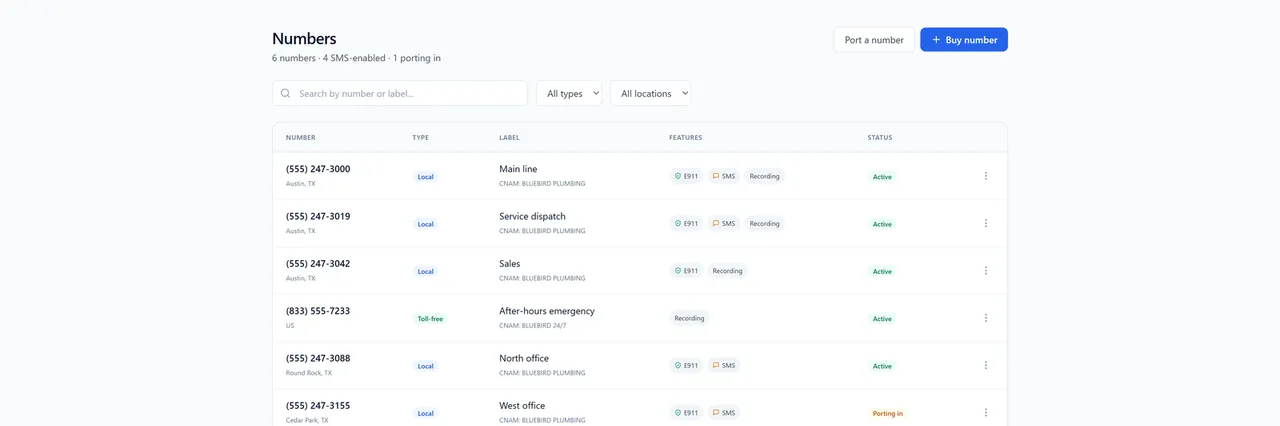The image size is (1280, 426).
Task: Click the Numbers page heading
Action: click(304, 39)
